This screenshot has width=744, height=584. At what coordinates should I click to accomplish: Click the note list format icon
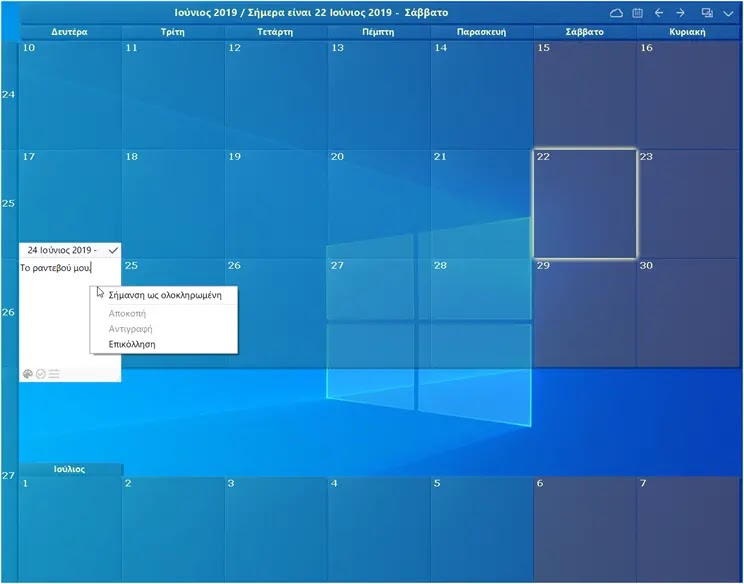[54, 374]
